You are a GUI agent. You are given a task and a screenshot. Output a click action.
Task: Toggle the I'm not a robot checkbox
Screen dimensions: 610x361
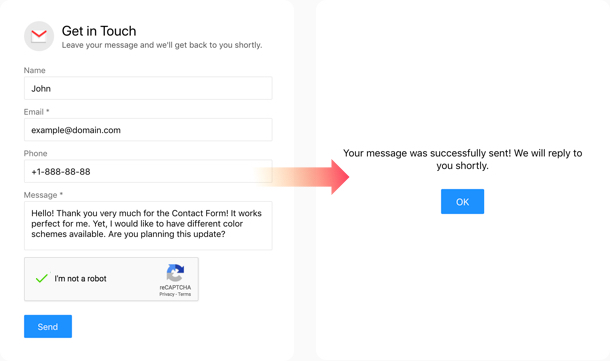42,278
